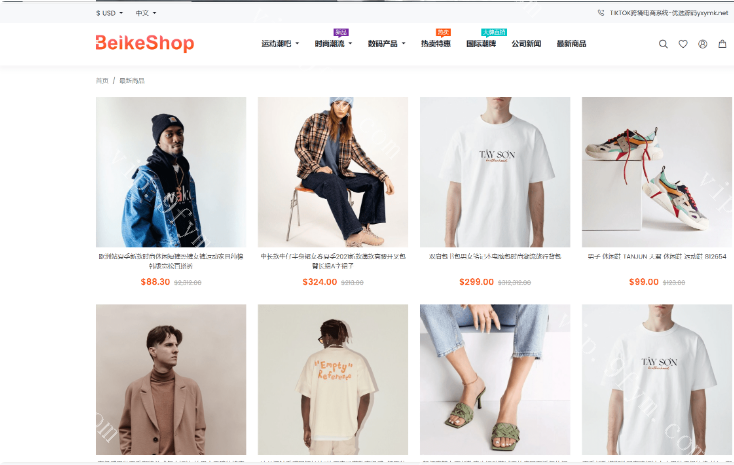Viewport: 734px width, 465px height.
Task: Go to 最新商品 in navigation
Action: (x=571, y=44)
